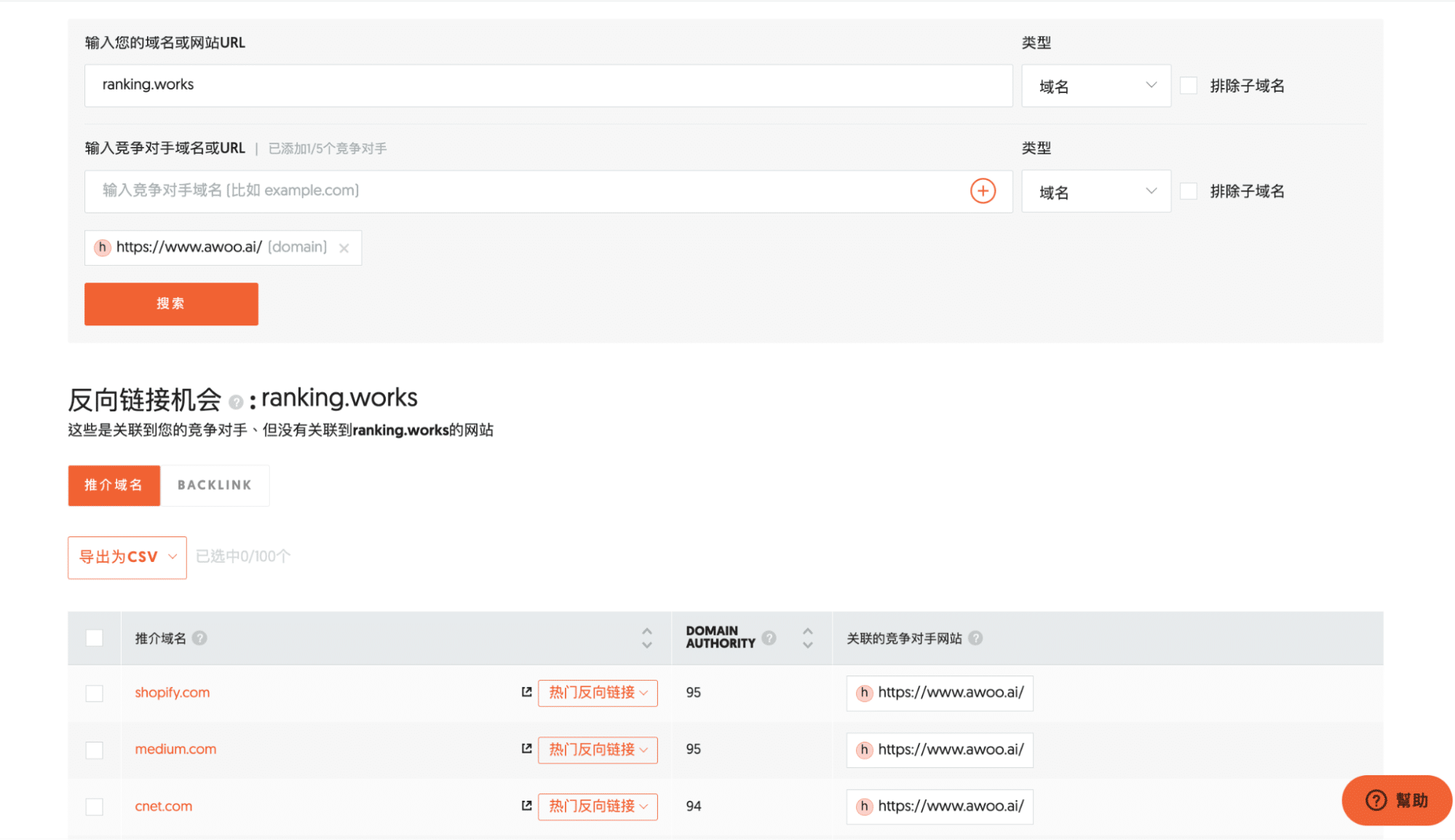Check the shopify.com row checkbox
The height and width of the screenshot is (840, 1455).
(x=95, y=693)
